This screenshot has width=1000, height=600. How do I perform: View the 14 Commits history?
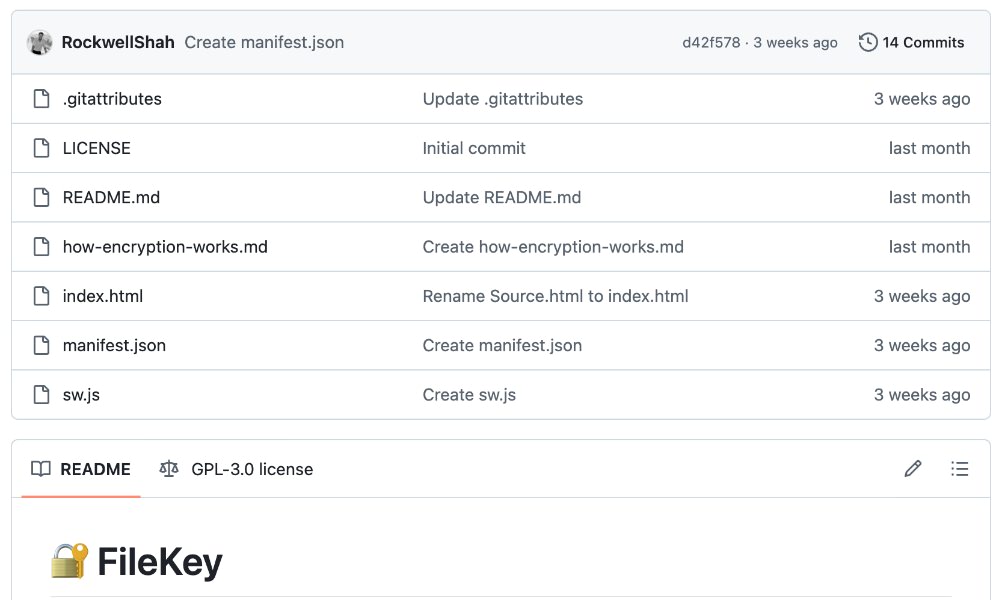[x=911, y=43]
